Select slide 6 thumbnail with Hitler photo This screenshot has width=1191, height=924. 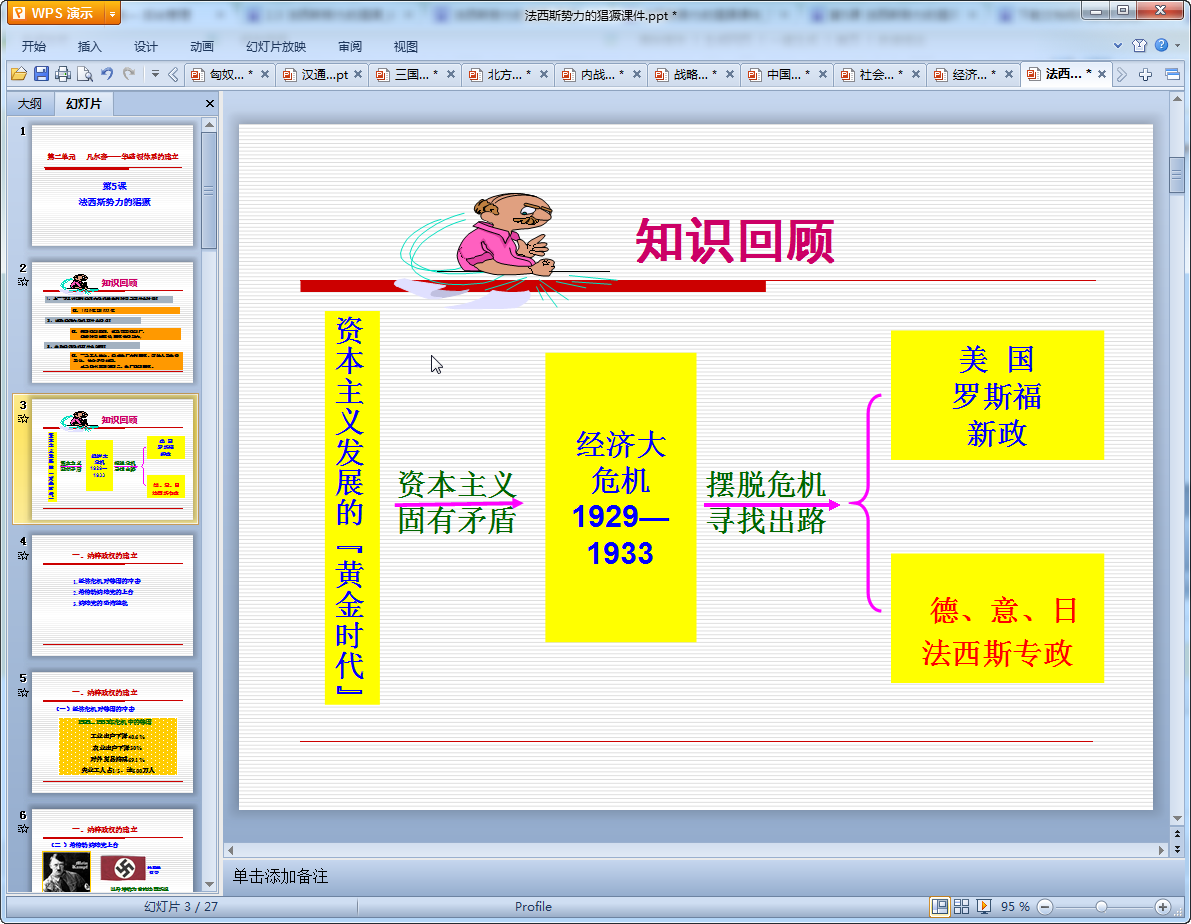coord(112,850)
